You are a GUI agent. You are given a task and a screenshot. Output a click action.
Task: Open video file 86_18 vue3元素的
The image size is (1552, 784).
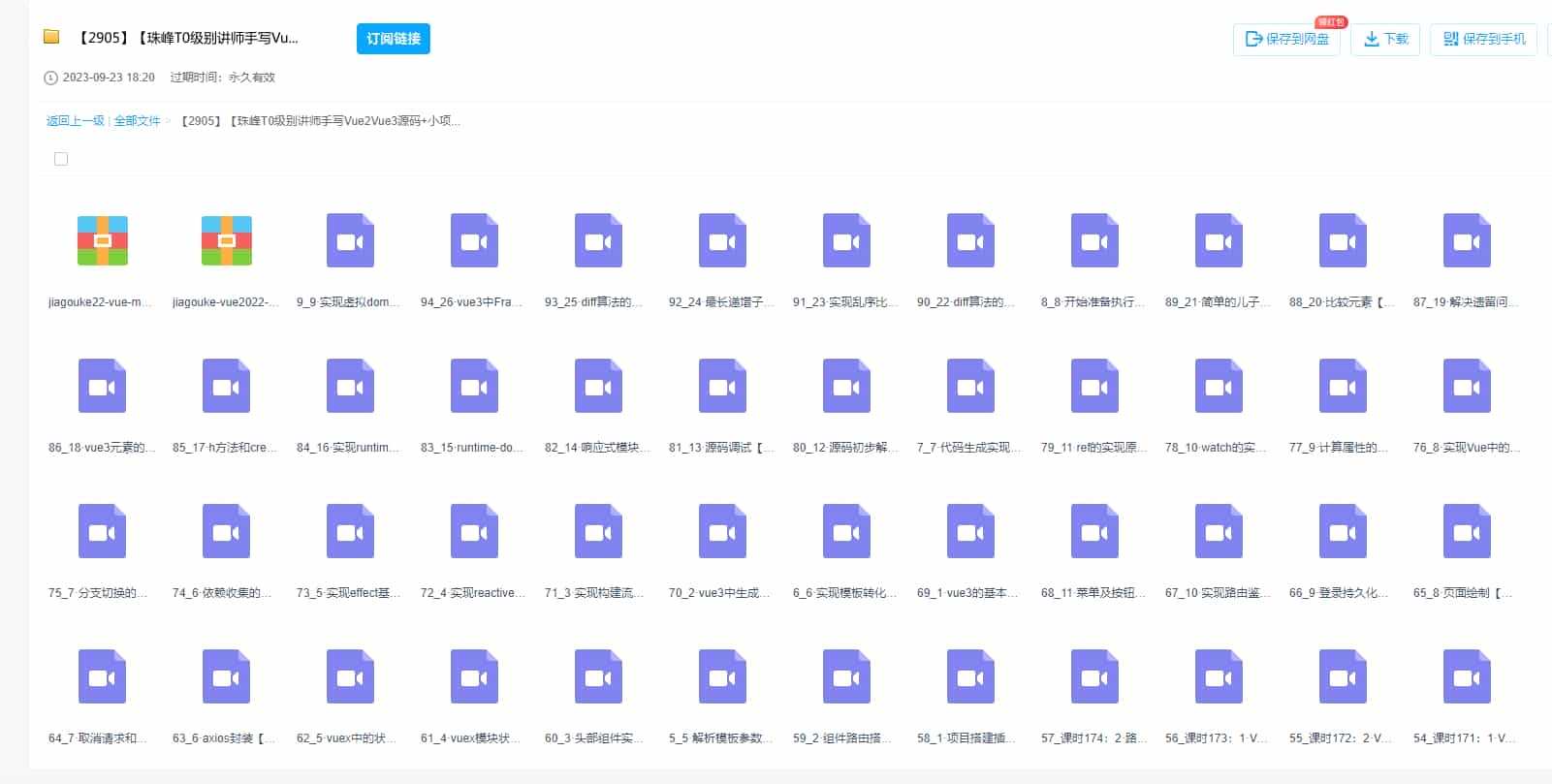(x=103, y=386)
